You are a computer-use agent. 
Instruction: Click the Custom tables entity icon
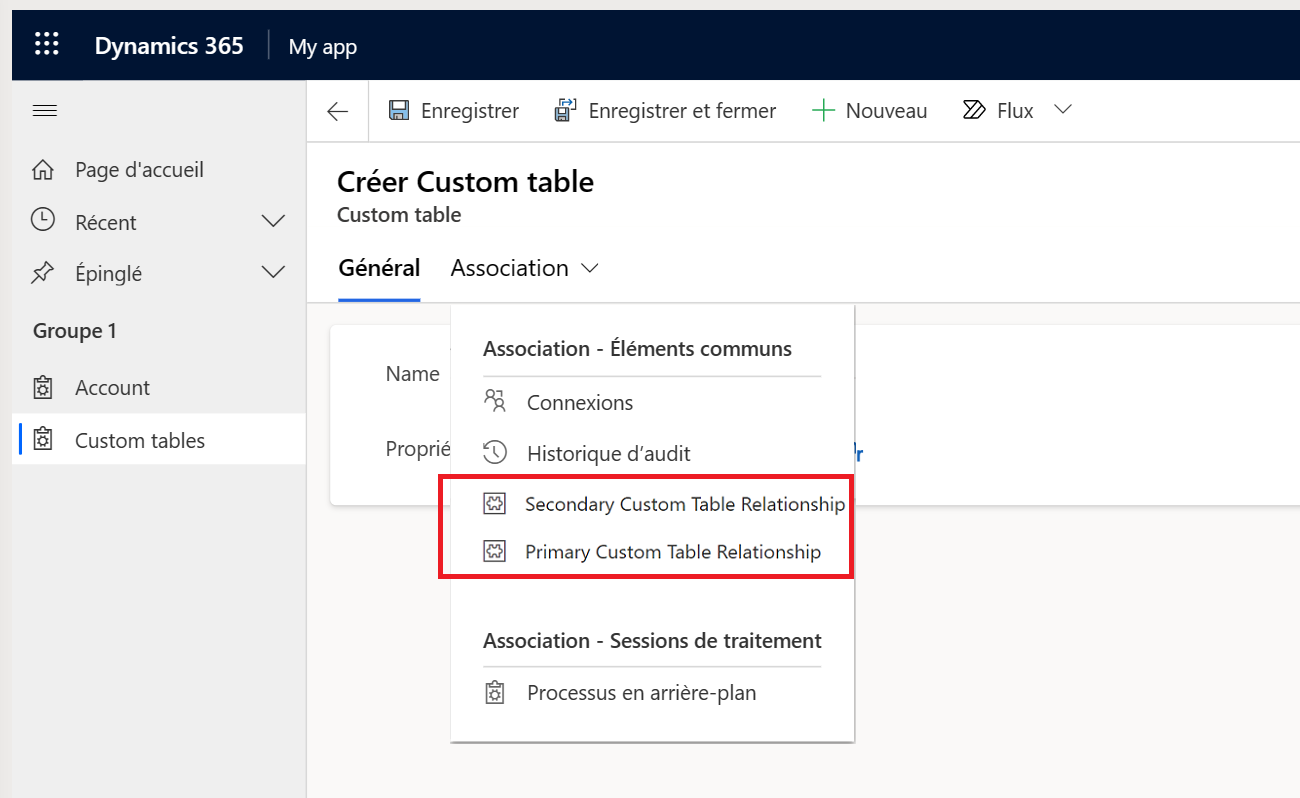[x=43, y=440]
